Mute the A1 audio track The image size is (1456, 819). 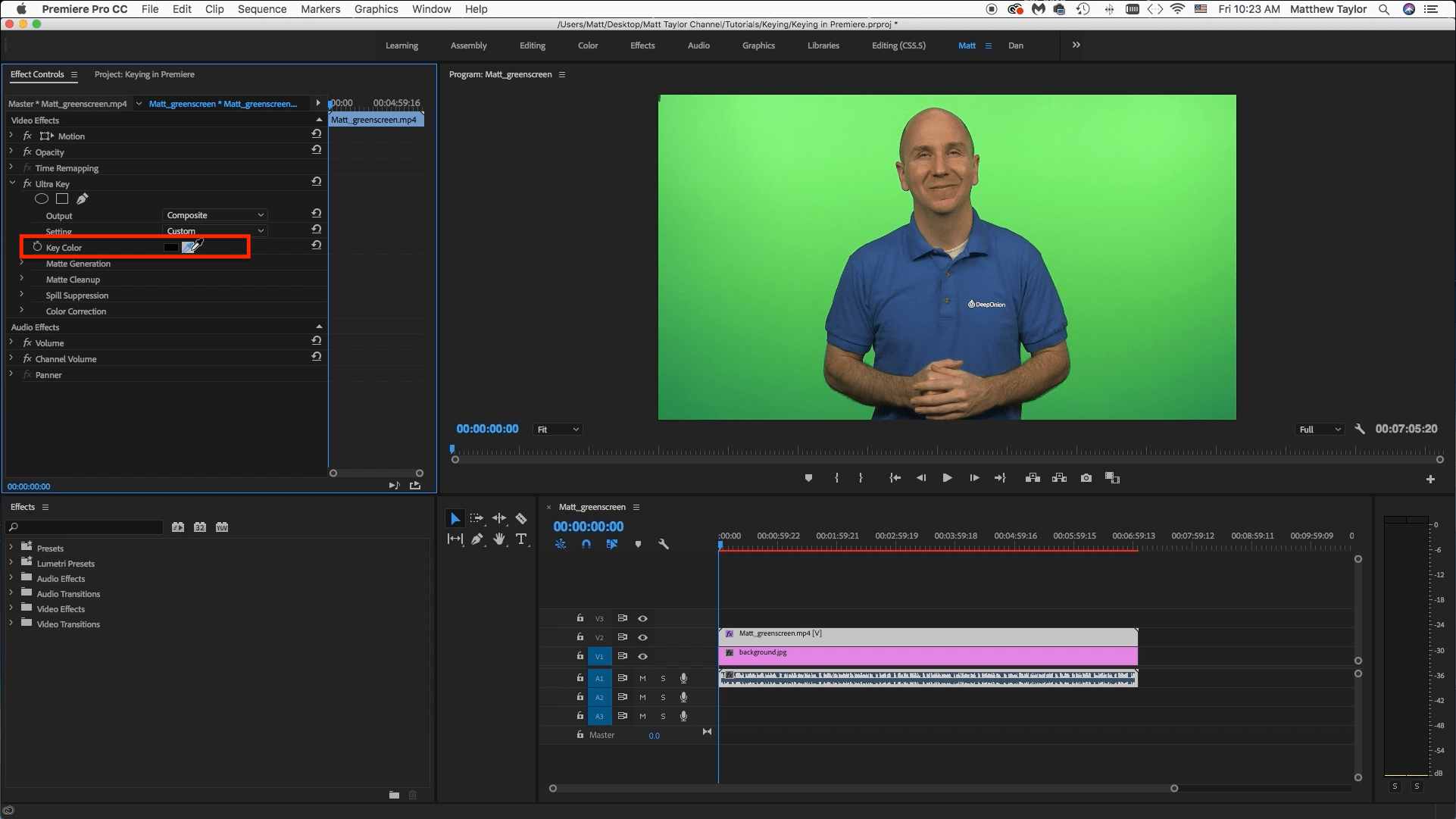[x=642, y=678]
